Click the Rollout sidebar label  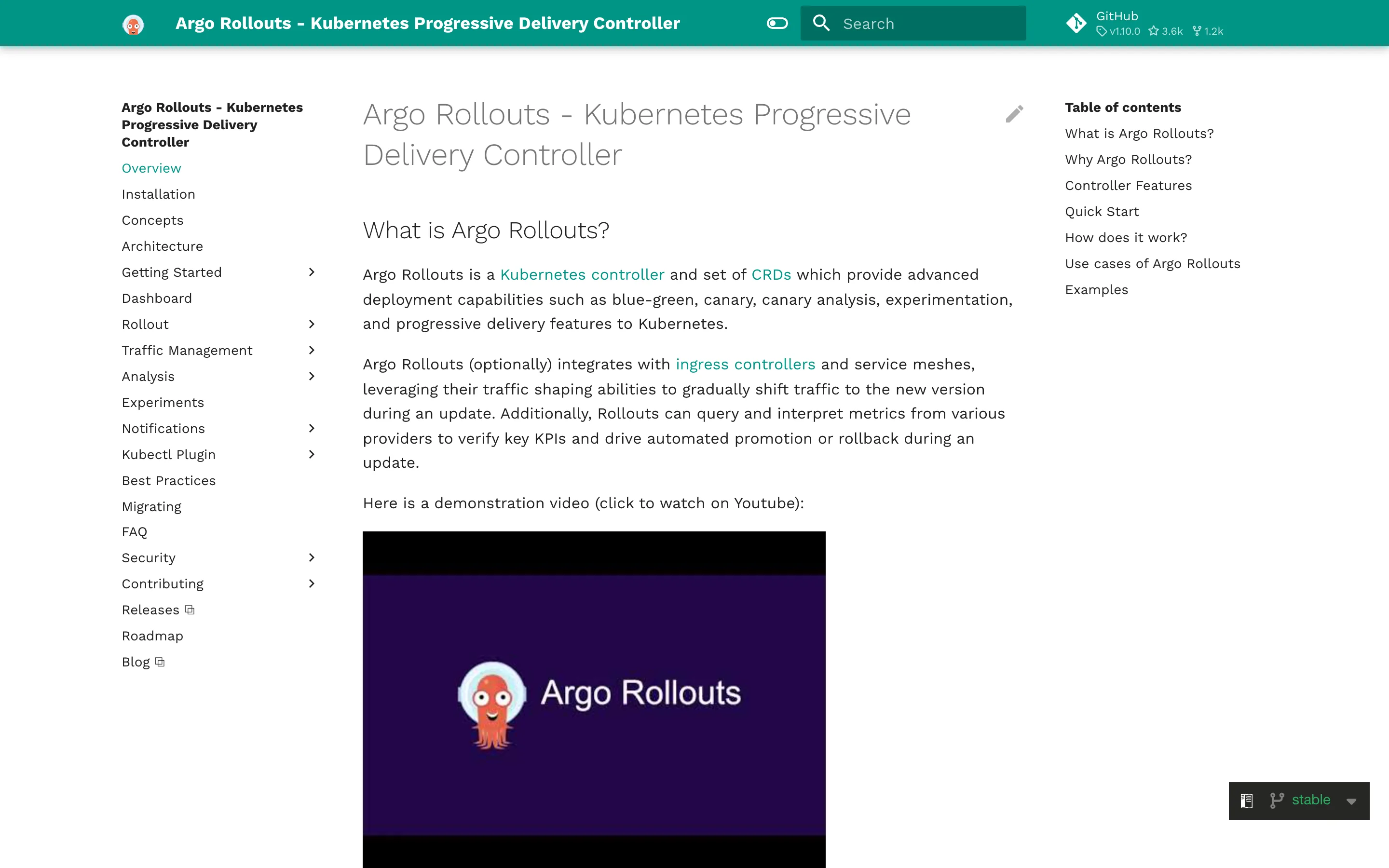[x=145, y=325]
